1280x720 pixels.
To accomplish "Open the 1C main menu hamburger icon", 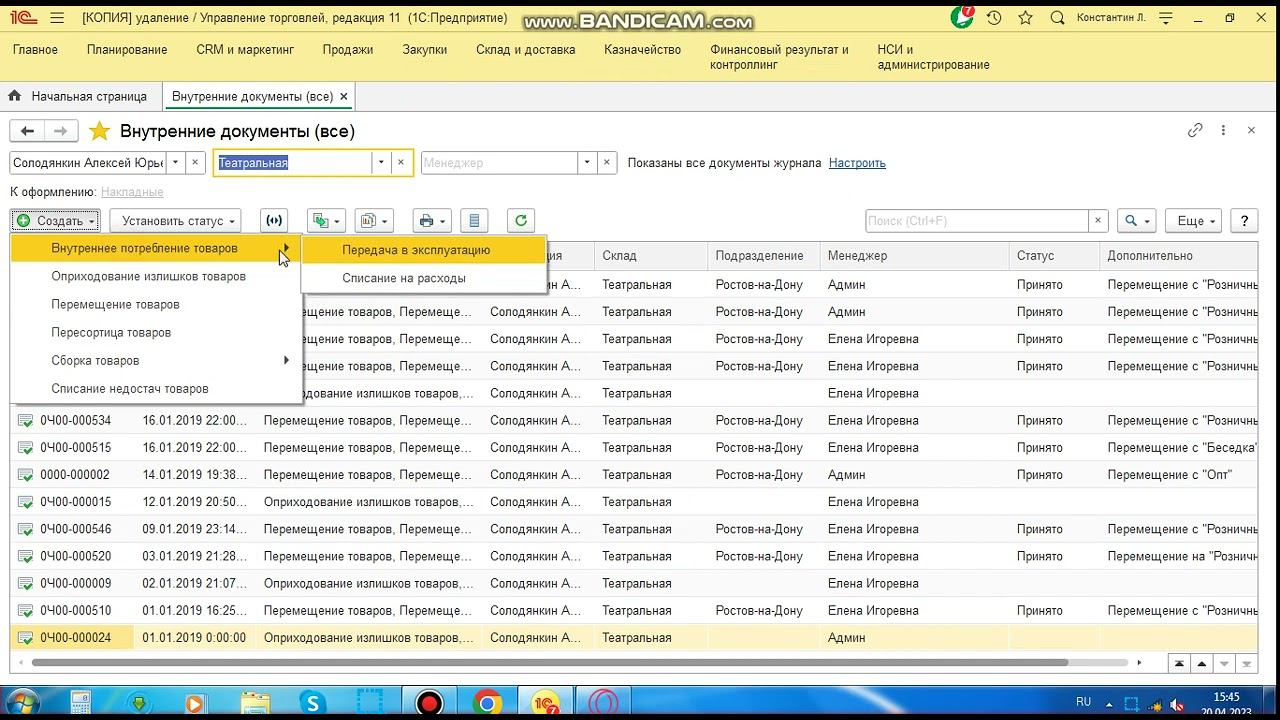I will click(56, 18).
